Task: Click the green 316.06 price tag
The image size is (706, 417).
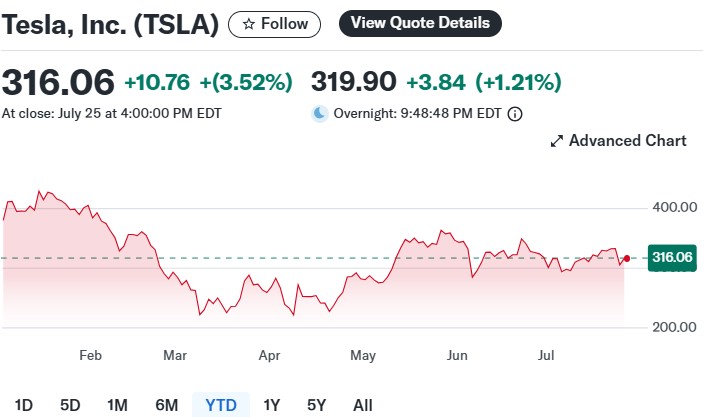Action: [x=672, y=258]
